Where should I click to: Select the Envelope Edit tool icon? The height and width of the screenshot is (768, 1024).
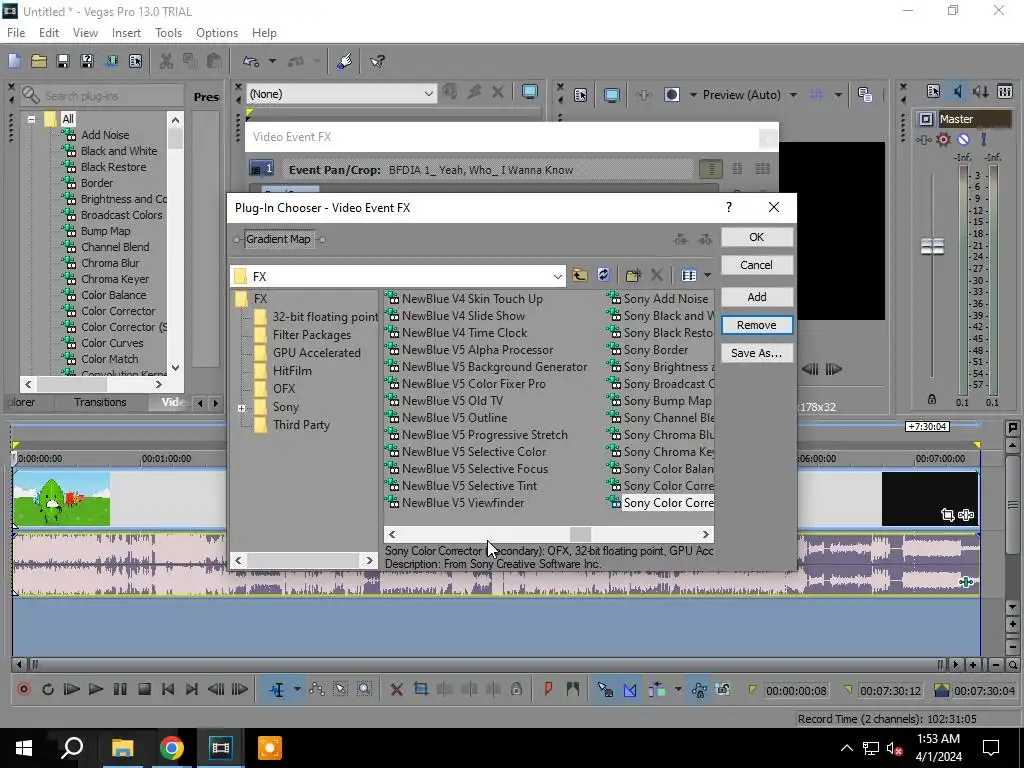click(x=317, y=689)
